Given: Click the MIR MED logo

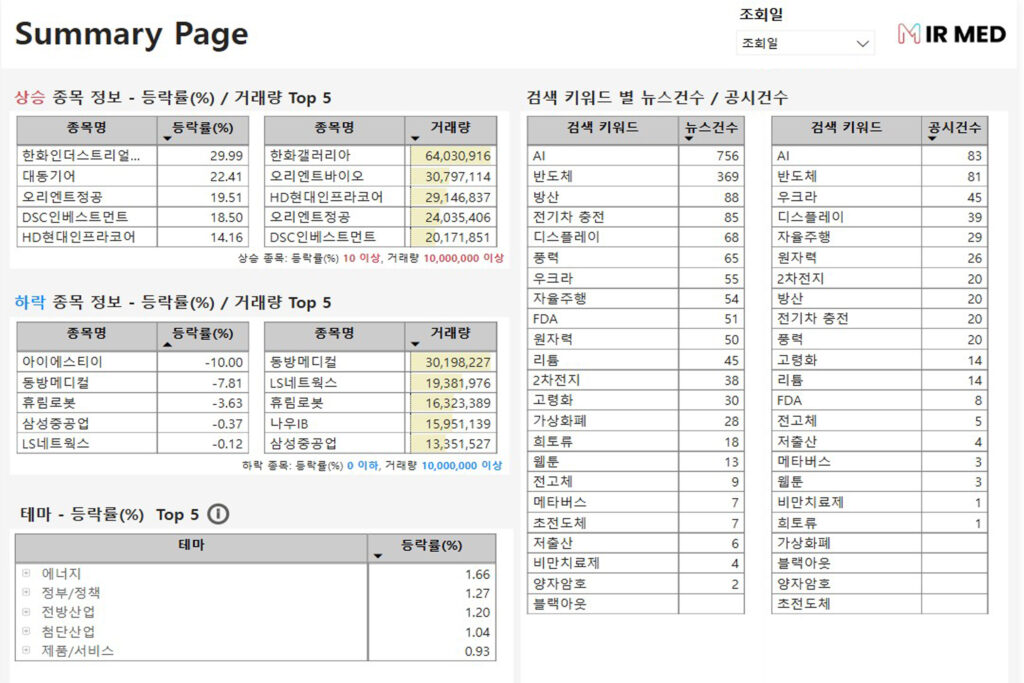Looking at the screenshot, I should [952, 34].
